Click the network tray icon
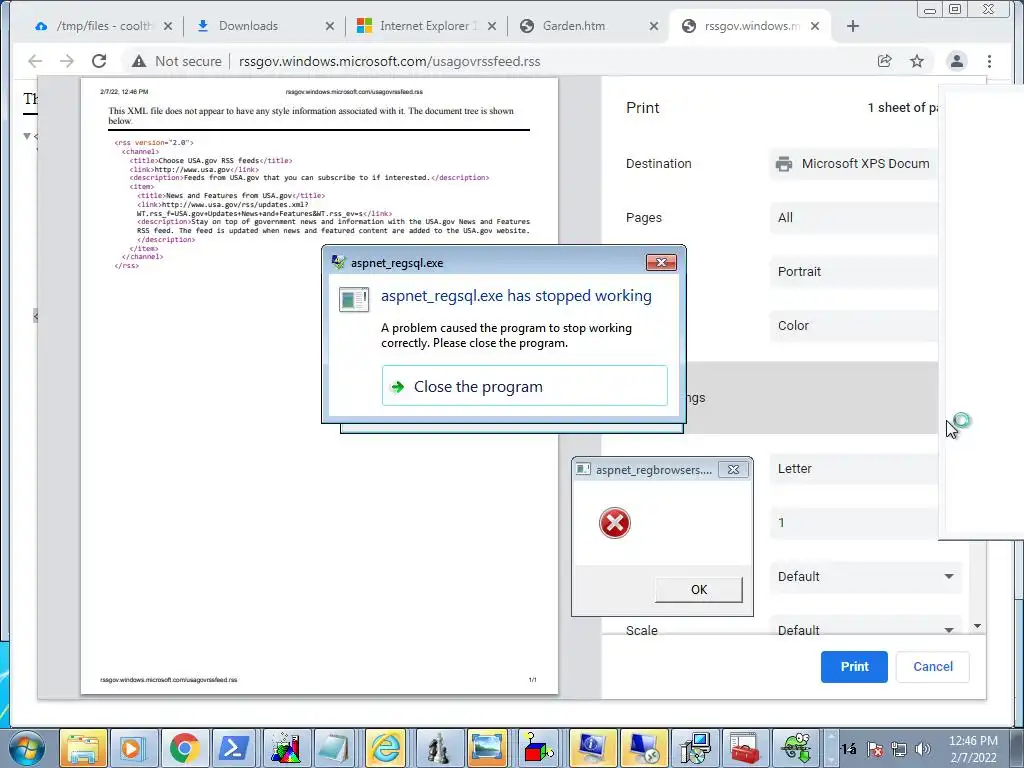Image resolution: width=1024 pixels, height=768 pixels. (899, 749)
